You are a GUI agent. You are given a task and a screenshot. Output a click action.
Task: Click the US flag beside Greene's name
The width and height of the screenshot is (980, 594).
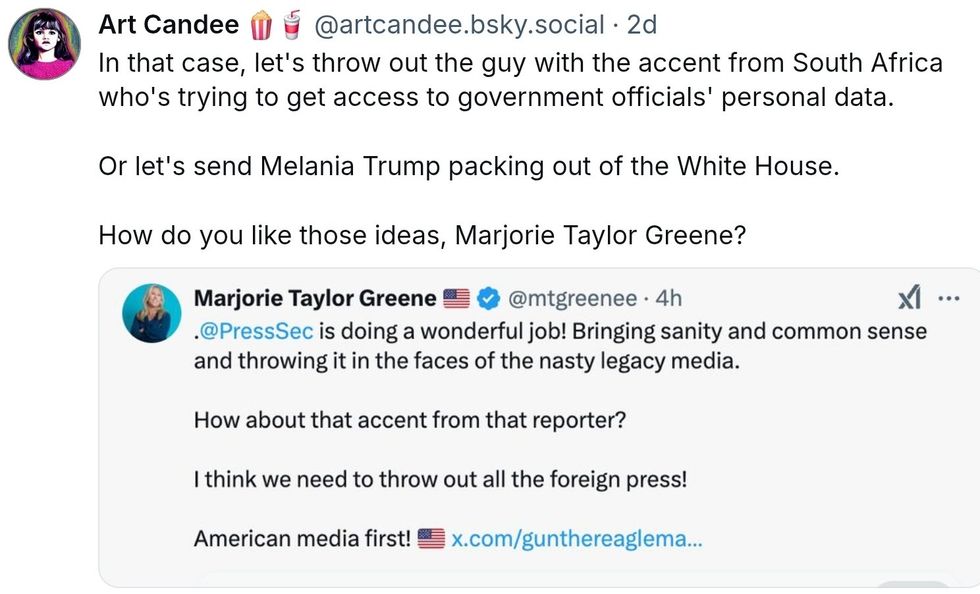pos(456,298)
